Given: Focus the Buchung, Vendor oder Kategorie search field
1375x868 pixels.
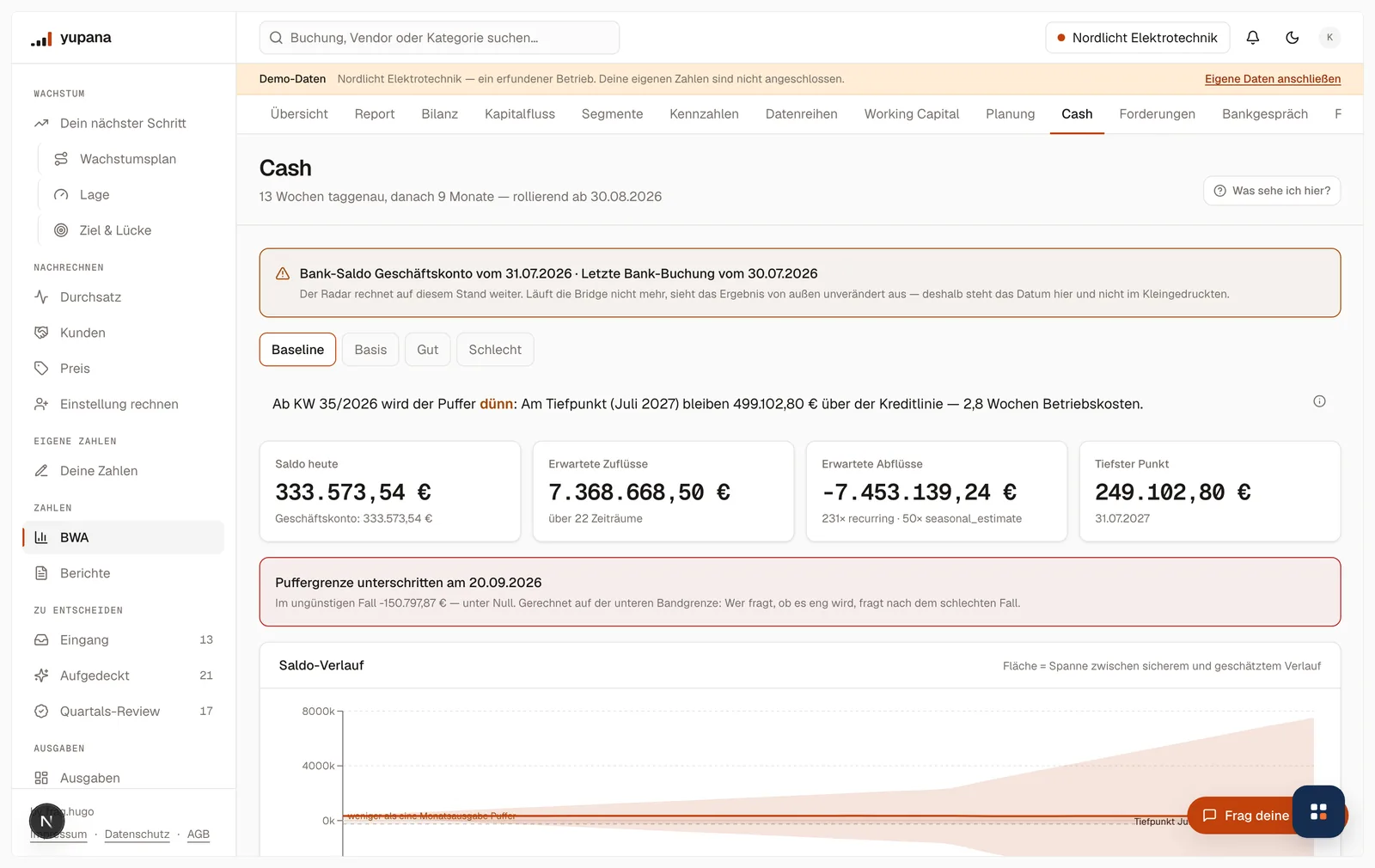Looking at the screenshot, I should pyautogui.click(x=439, y=38).
